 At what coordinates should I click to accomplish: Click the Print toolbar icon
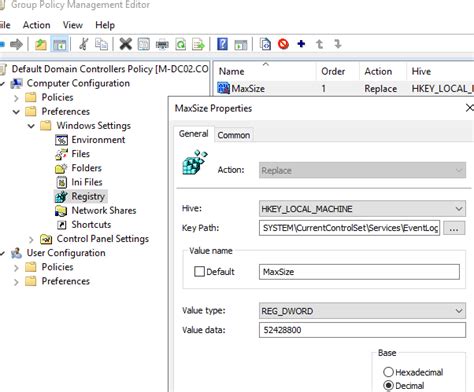(x=162, y=44)
